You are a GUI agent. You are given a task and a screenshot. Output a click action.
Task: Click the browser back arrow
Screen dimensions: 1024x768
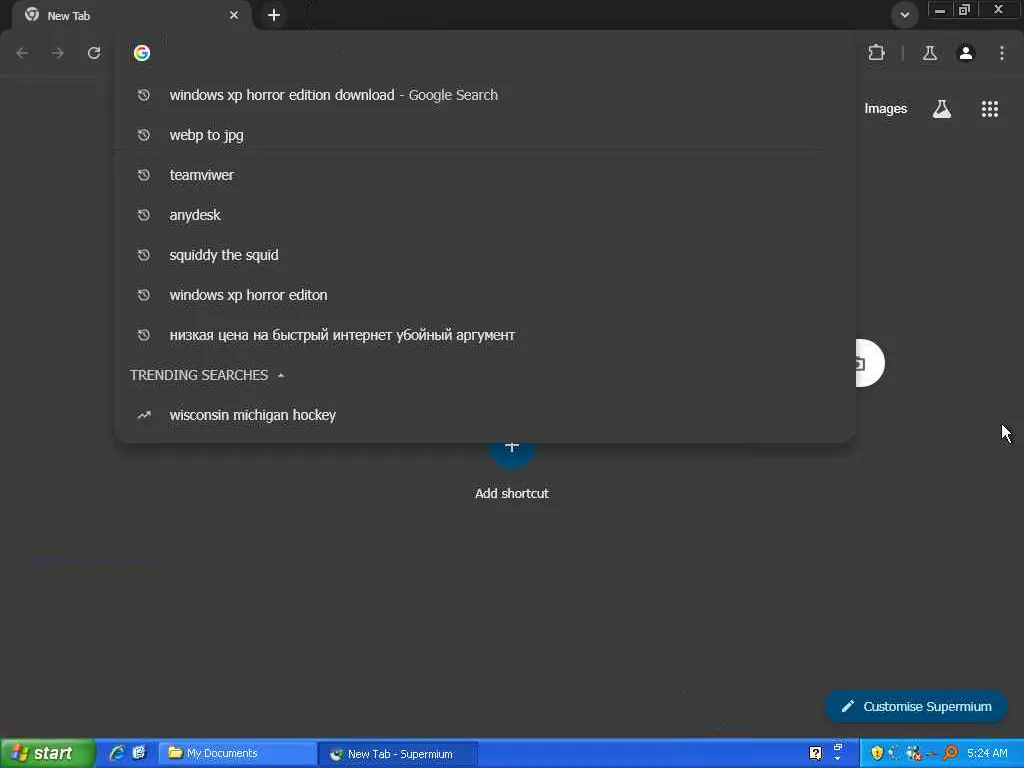pyautogui.click(x=22, y=53)
